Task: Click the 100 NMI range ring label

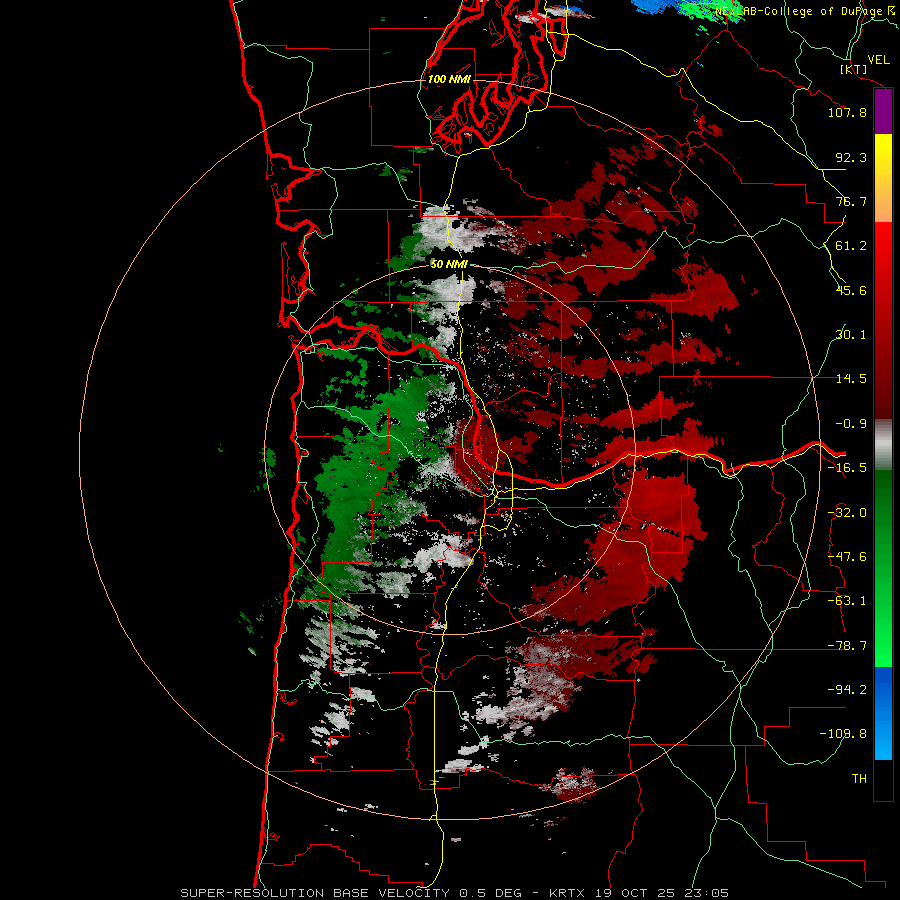Action: pyautogui.click(x=449, y=79)
